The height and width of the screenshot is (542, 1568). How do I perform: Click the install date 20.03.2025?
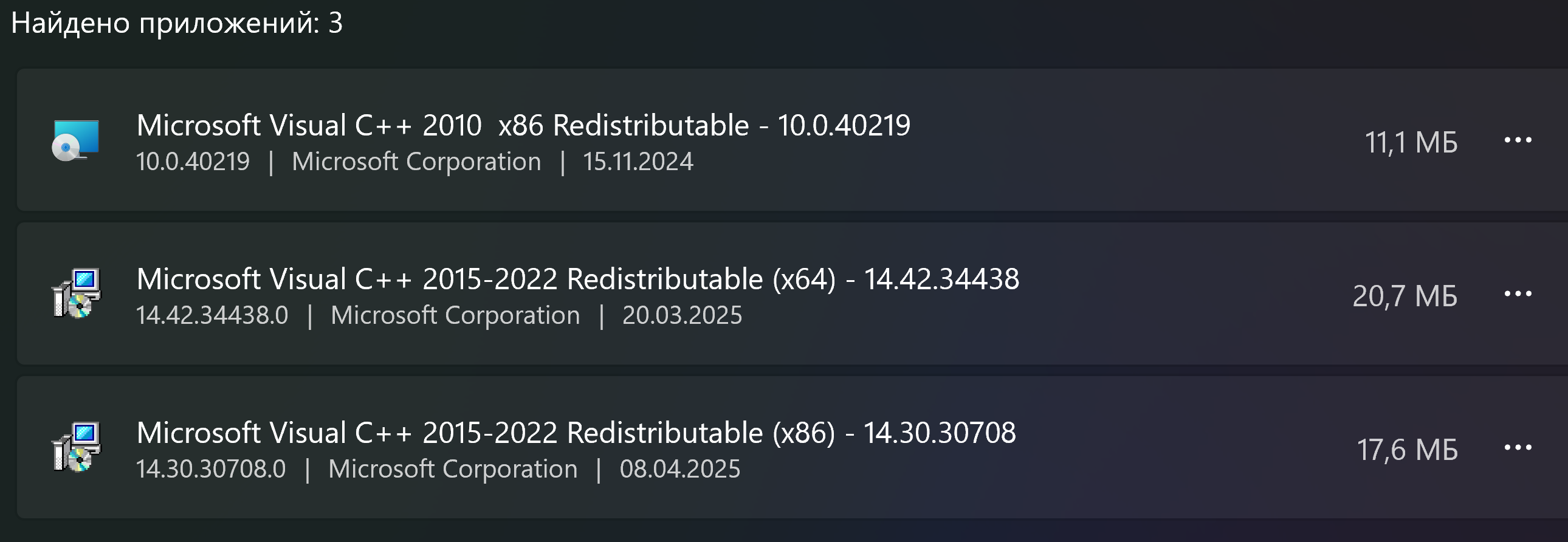tap(682, 316)
